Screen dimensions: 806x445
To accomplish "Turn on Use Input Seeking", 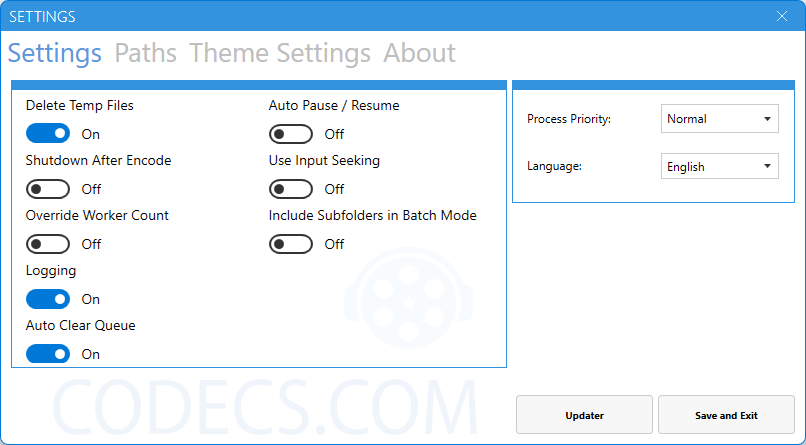I will [290, 189].
